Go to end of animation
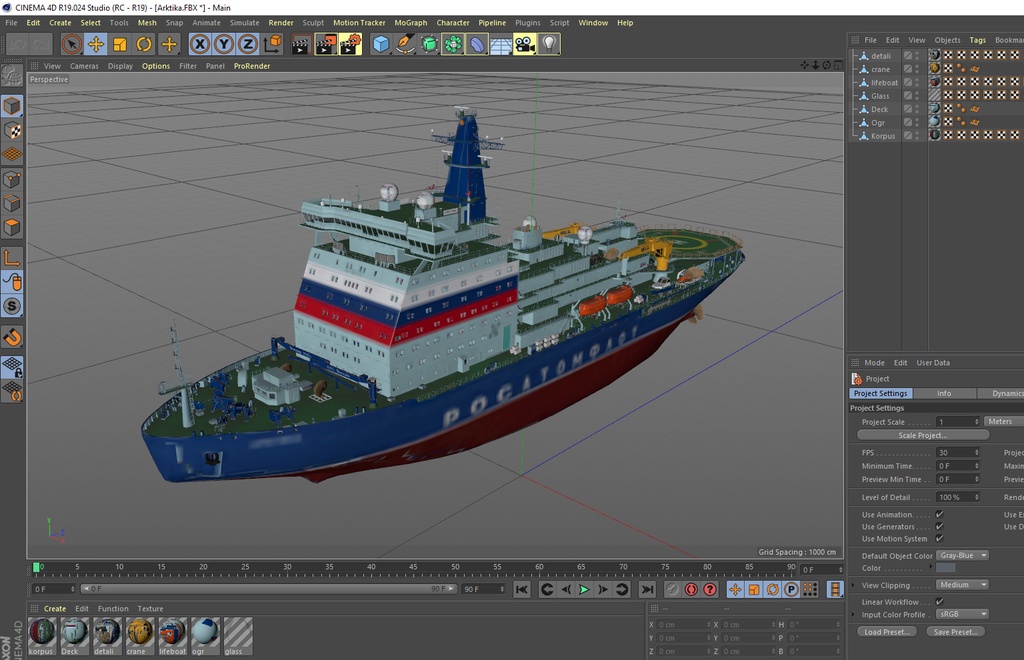 pyautogui.click(x=647, y=589)
